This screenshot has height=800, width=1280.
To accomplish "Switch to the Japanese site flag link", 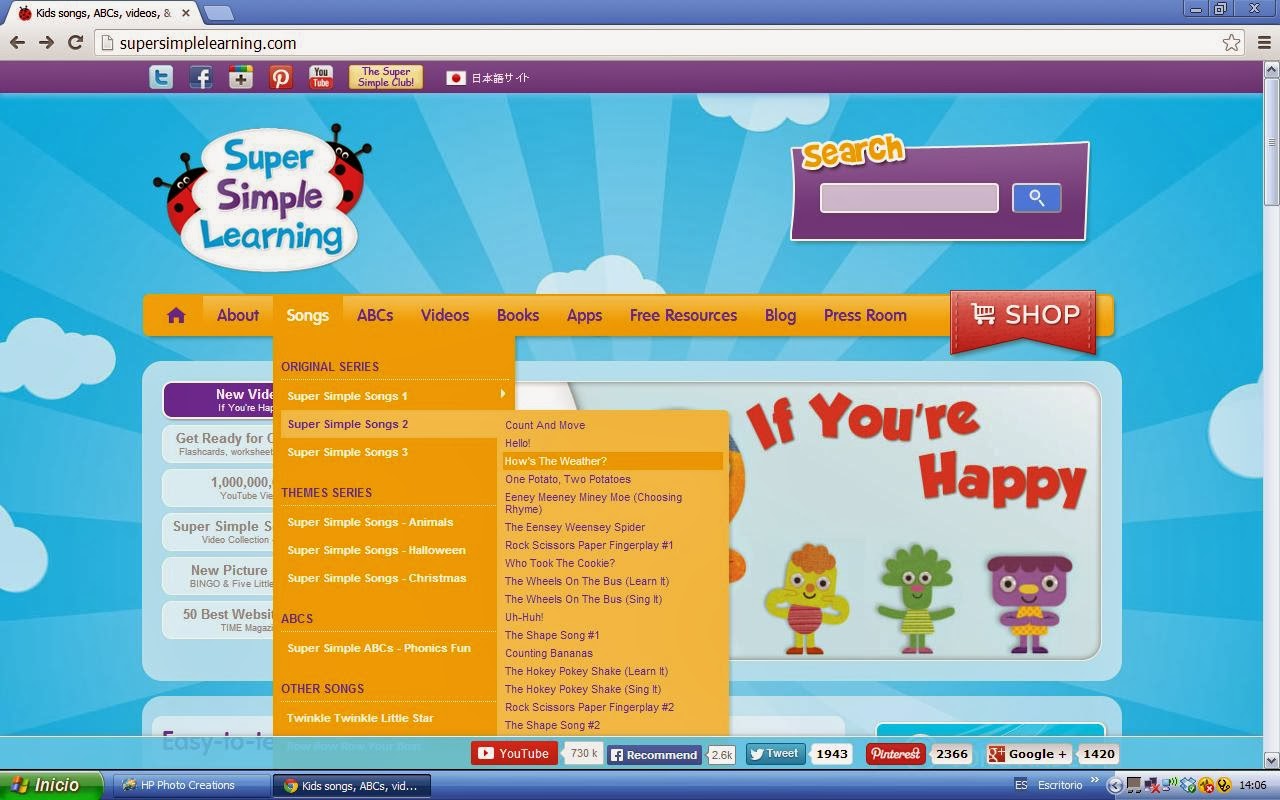I will (x=488, y=78).
